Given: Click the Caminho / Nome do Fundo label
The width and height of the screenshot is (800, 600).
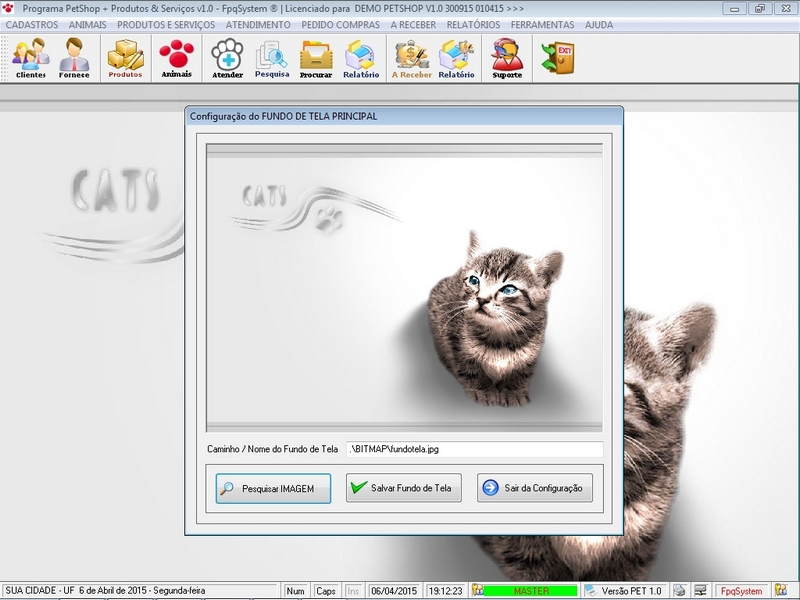Looking at the screenshot, I should (272, 449).
